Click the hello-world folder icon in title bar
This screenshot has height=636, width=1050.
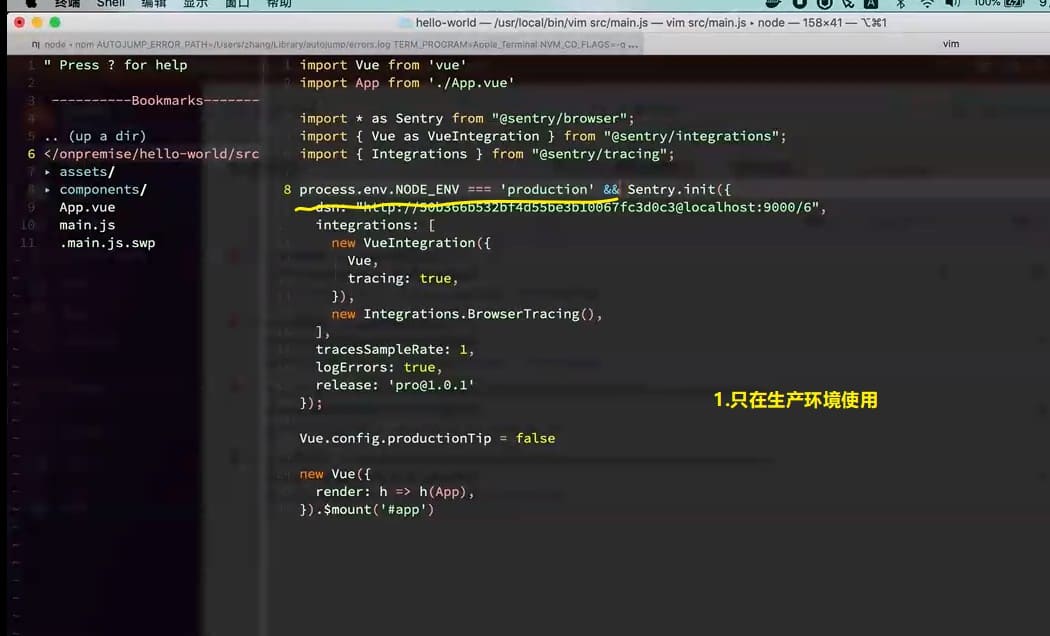[x=404, y=22]
